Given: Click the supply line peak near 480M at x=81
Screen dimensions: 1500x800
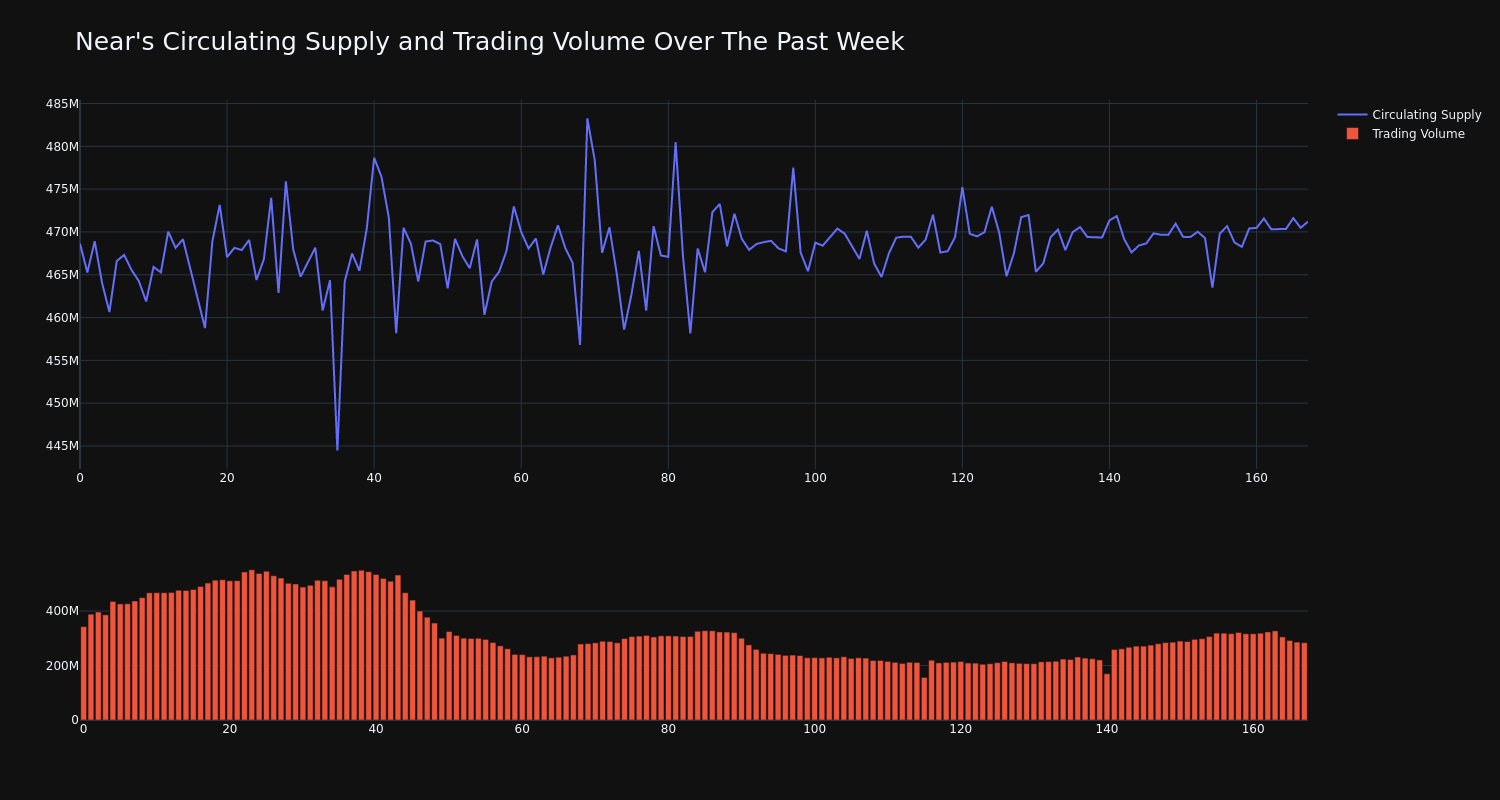Looking at the screenshot, I should 675,143.
